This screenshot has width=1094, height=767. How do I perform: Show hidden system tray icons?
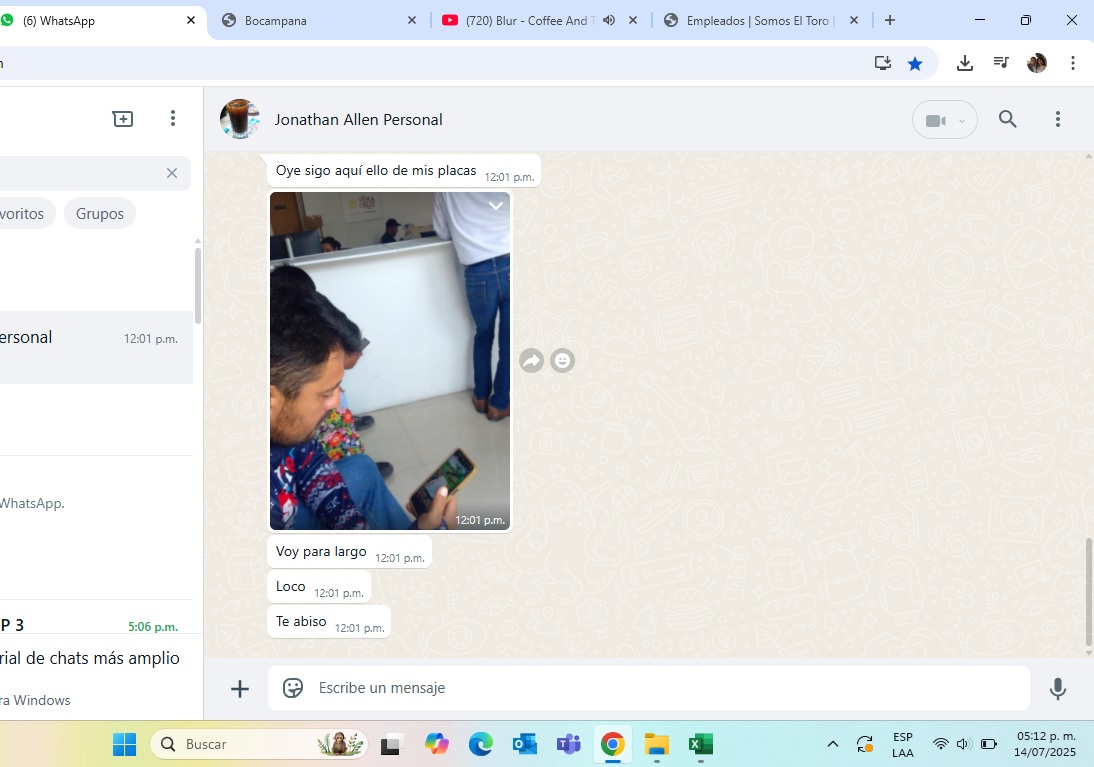click(x=832, y=744)
